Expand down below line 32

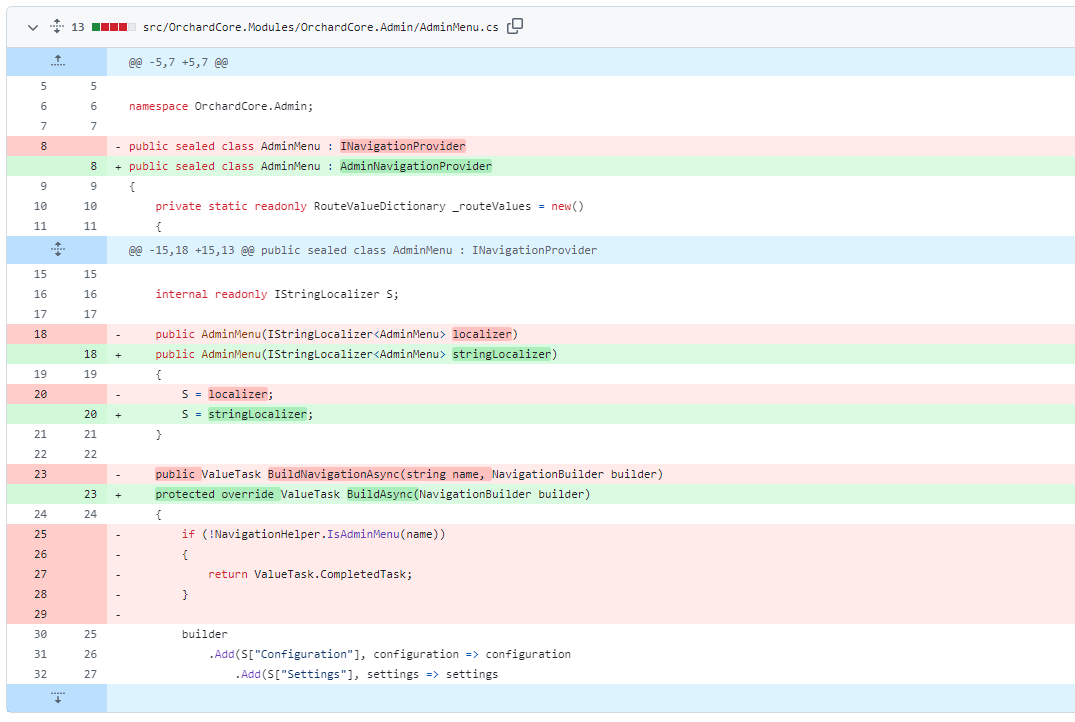coord(58,698)
